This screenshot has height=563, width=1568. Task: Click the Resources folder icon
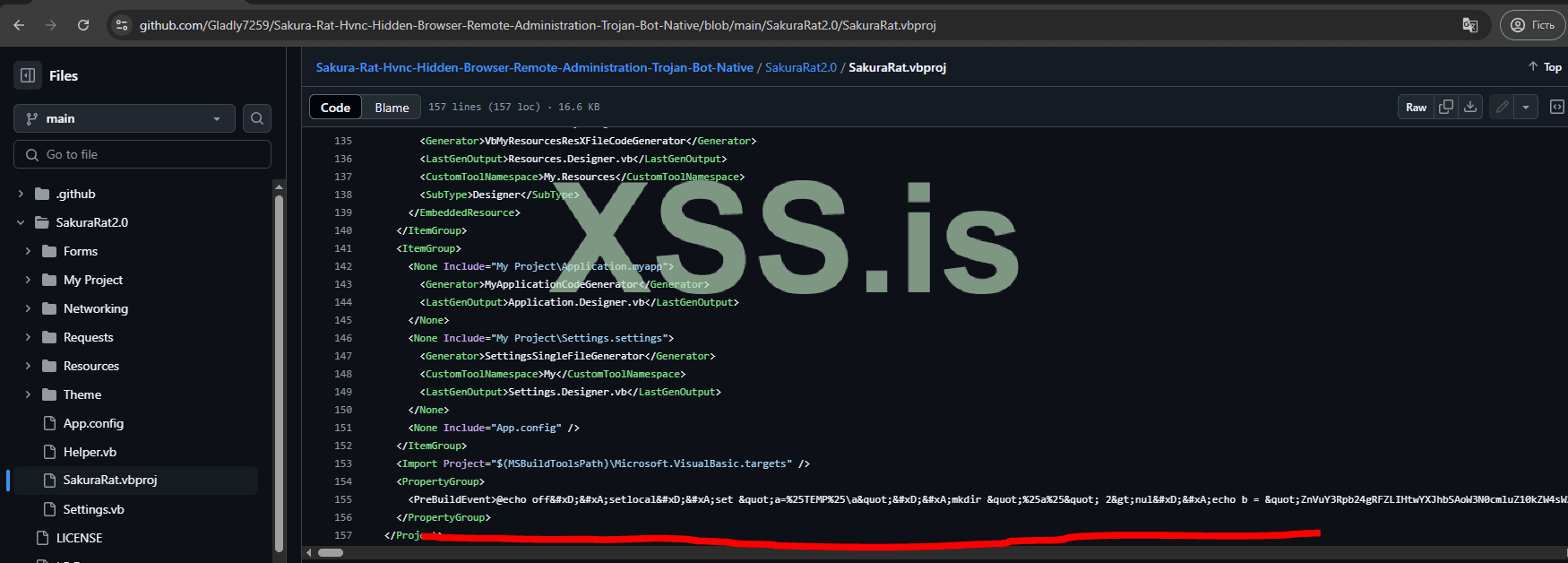(x=49, y=366)
